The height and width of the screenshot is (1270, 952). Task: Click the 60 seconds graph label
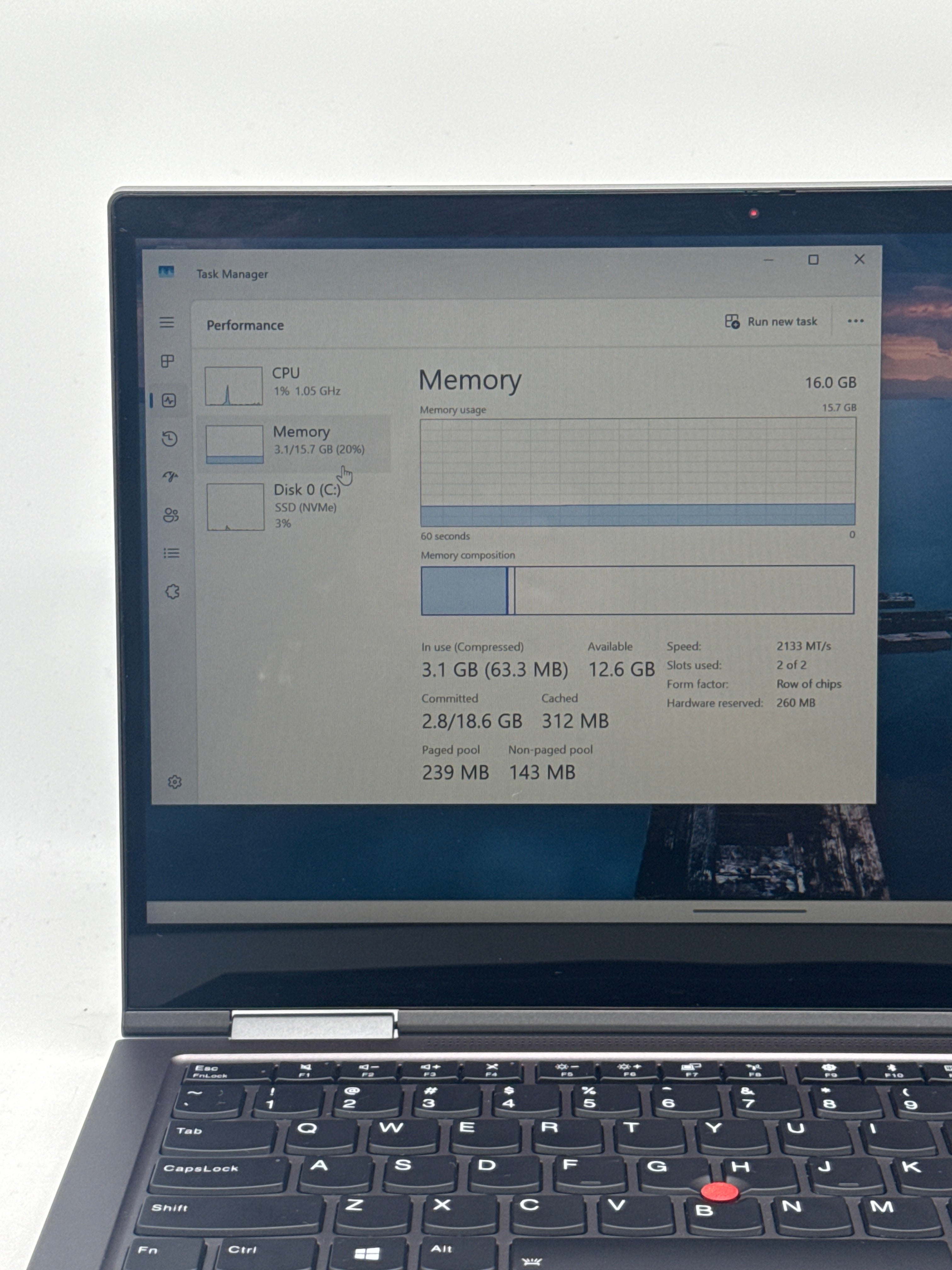(445, 536)
